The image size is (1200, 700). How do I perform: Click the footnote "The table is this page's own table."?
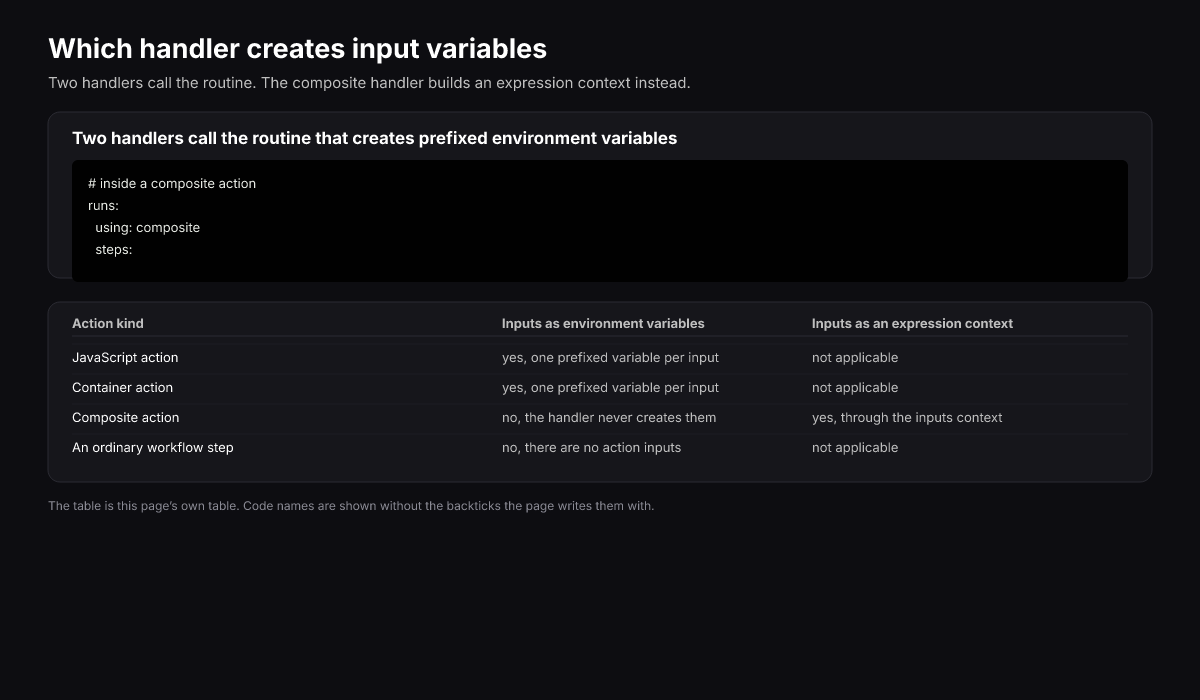point(143,506)
